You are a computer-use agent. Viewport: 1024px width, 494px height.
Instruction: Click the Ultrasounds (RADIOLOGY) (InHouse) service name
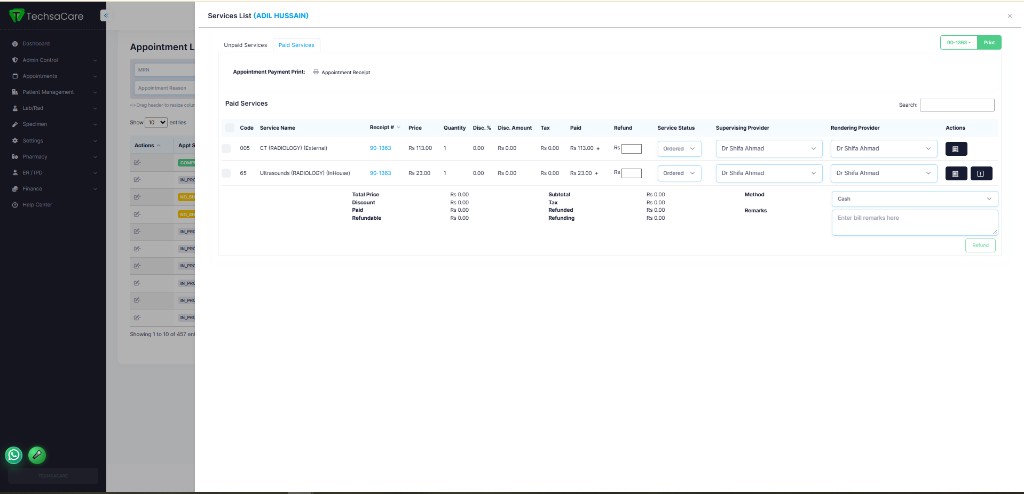[305, 173]
